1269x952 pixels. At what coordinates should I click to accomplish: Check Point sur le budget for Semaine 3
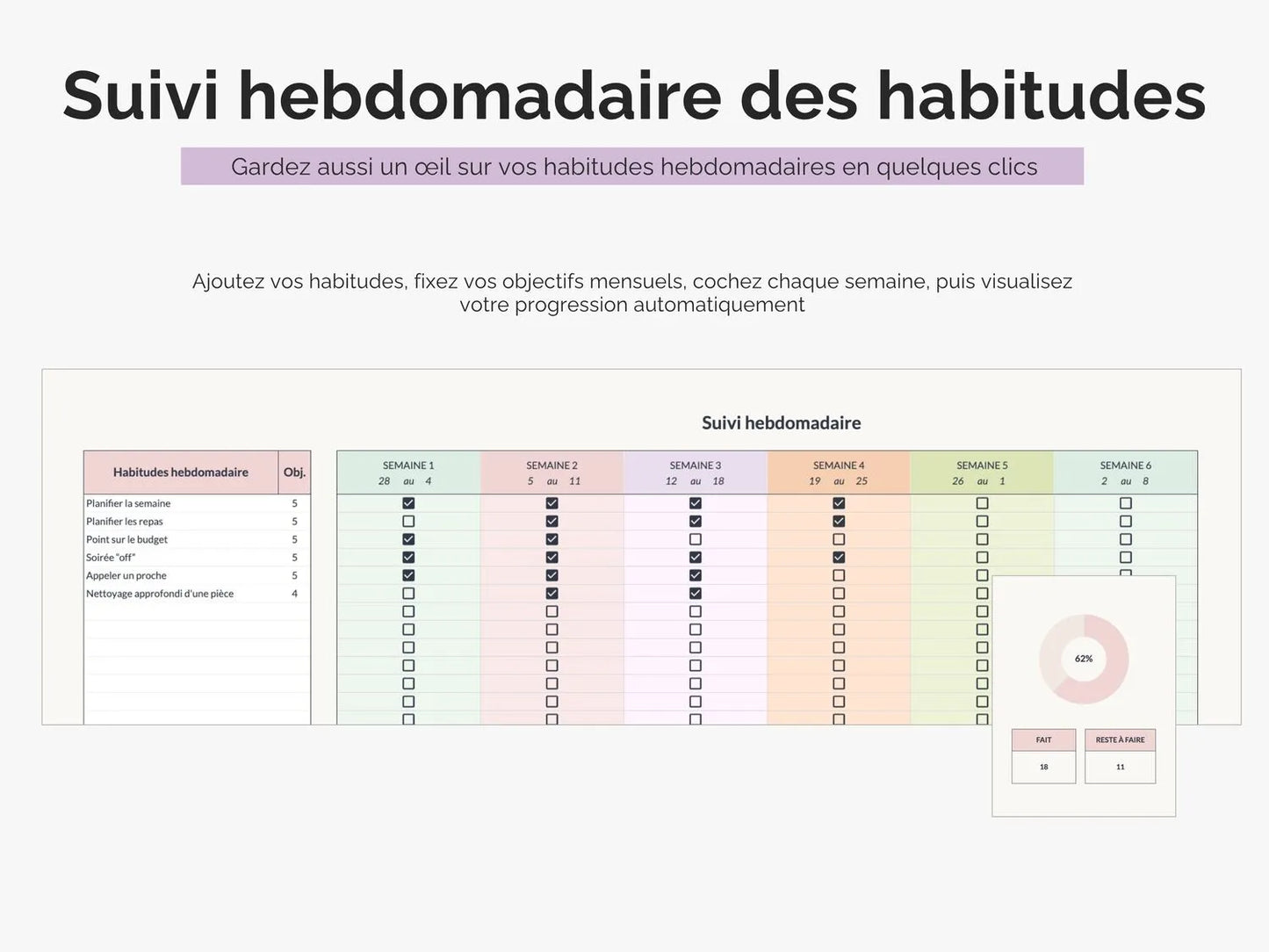(696, 539)
